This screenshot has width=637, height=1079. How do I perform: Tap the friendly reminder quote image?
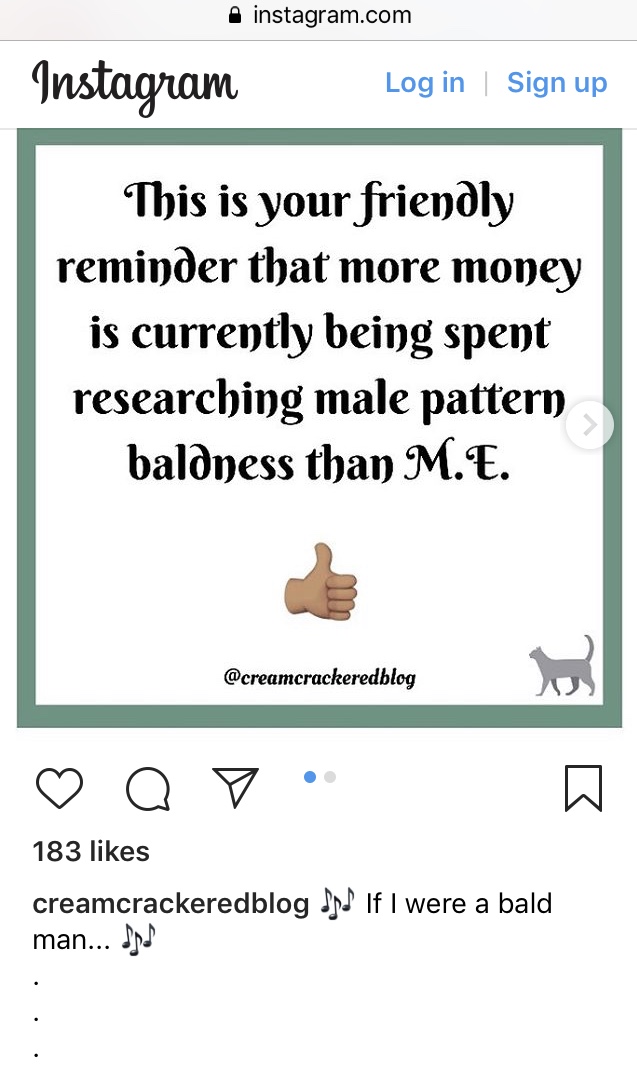point(319,427)
